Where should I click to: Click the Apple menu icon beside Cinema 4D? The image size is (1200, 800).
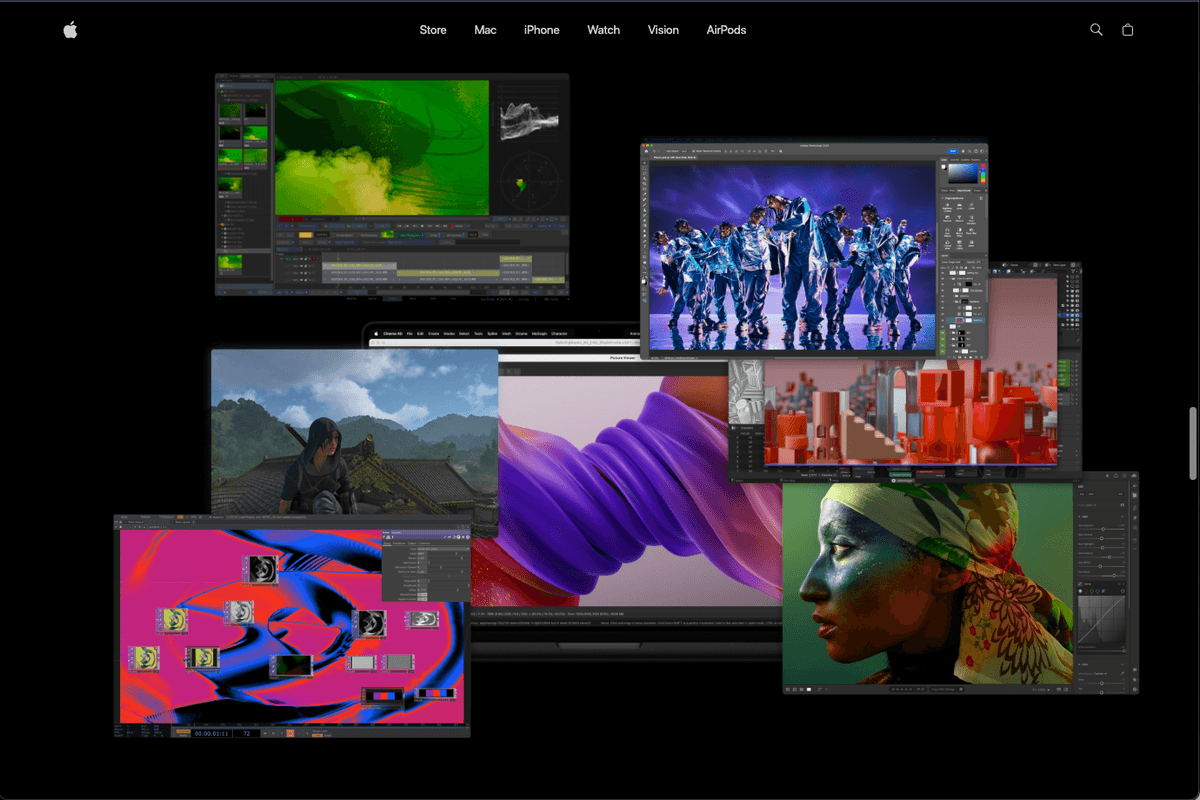(375, 333)
